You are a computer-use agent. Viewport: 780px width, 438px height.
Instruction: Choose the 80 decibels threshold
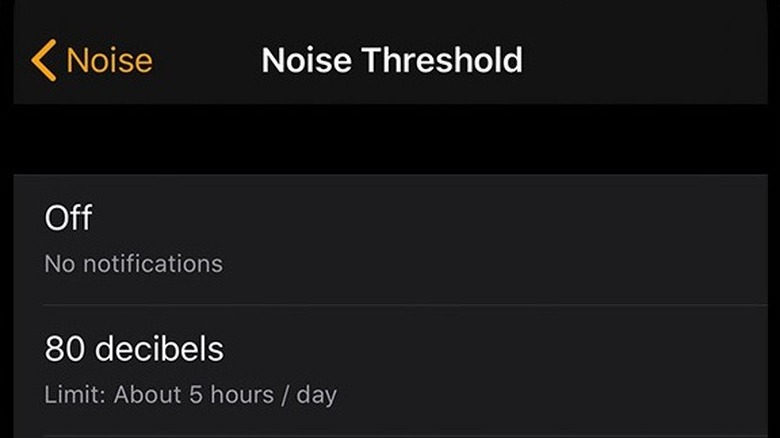(400, 369)
